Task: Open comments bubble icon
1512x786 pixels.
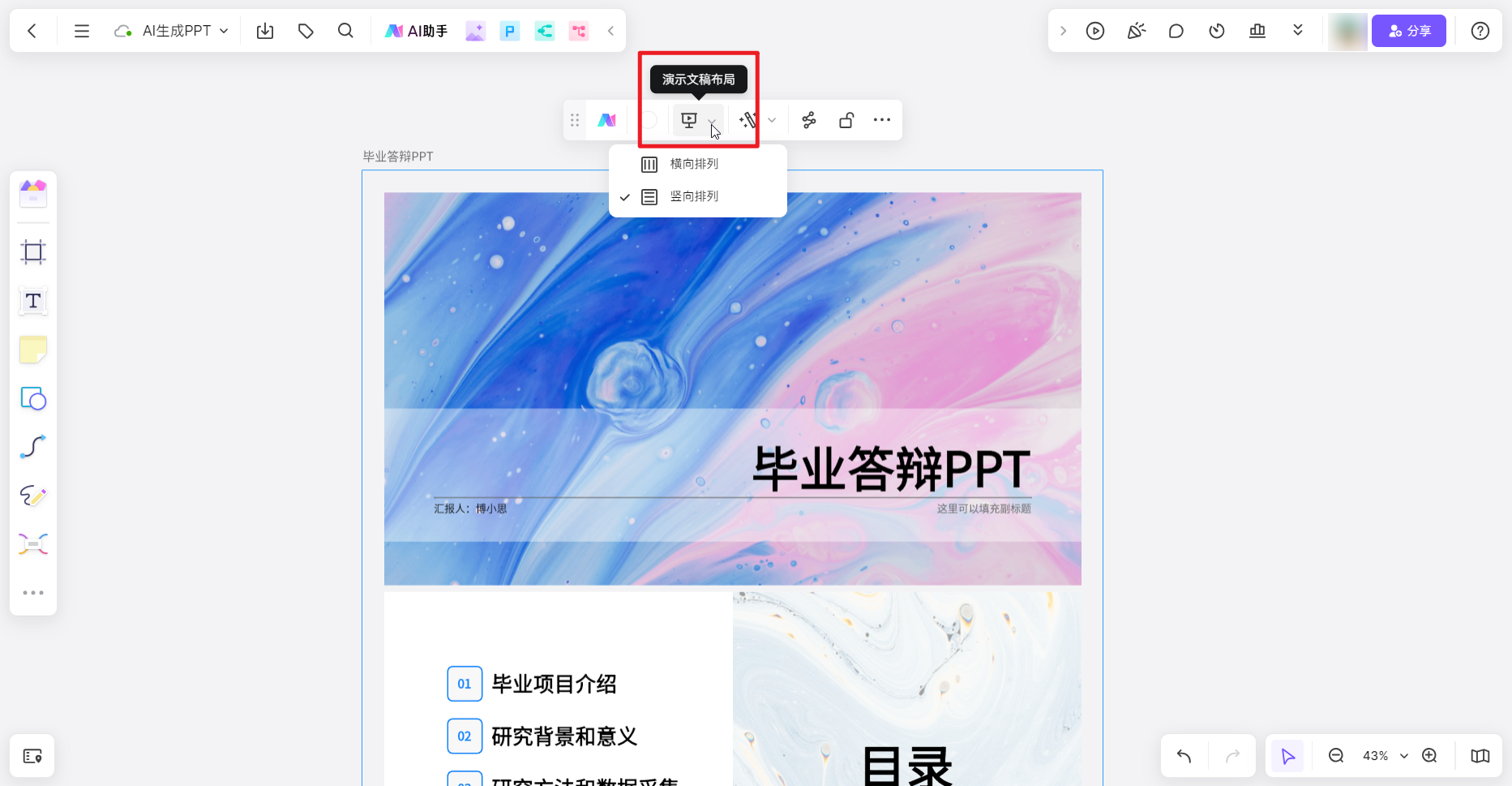Action: click(1176, 31)
